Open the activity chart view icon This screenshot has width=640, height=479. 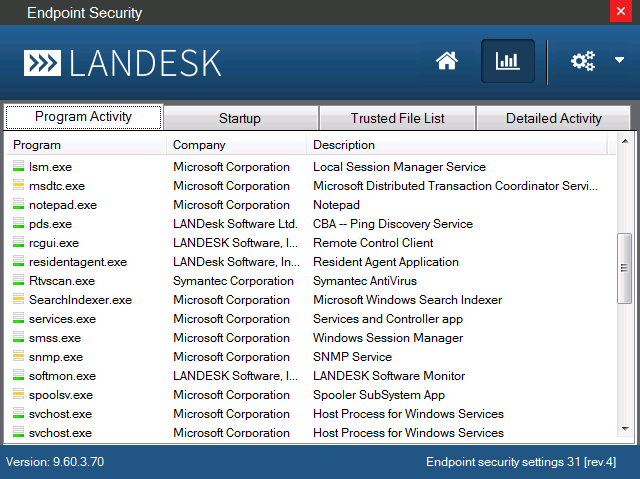click(508, 61)
